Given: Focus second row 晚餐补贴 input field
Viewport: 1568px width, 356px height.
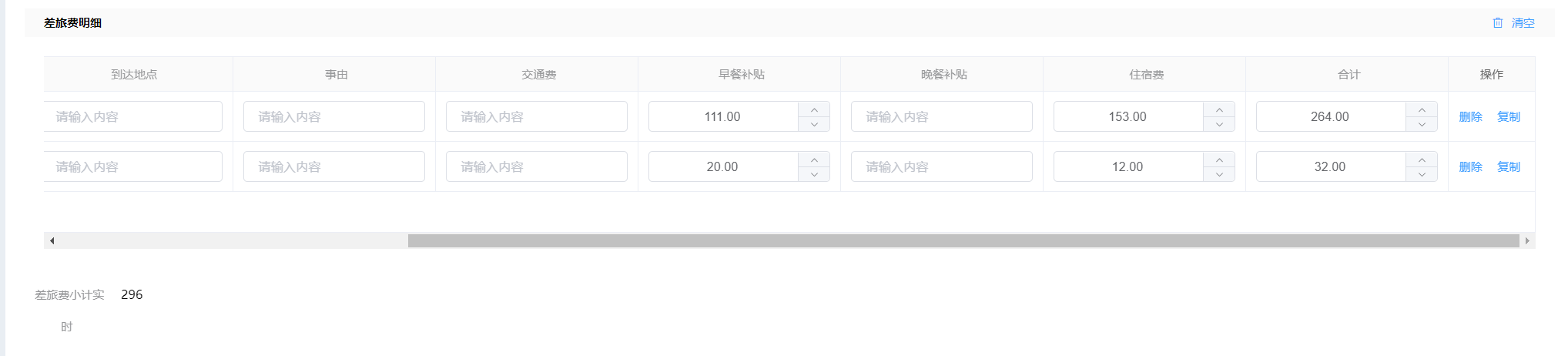Looking at the screenshot, I should (x=941, y=167).
